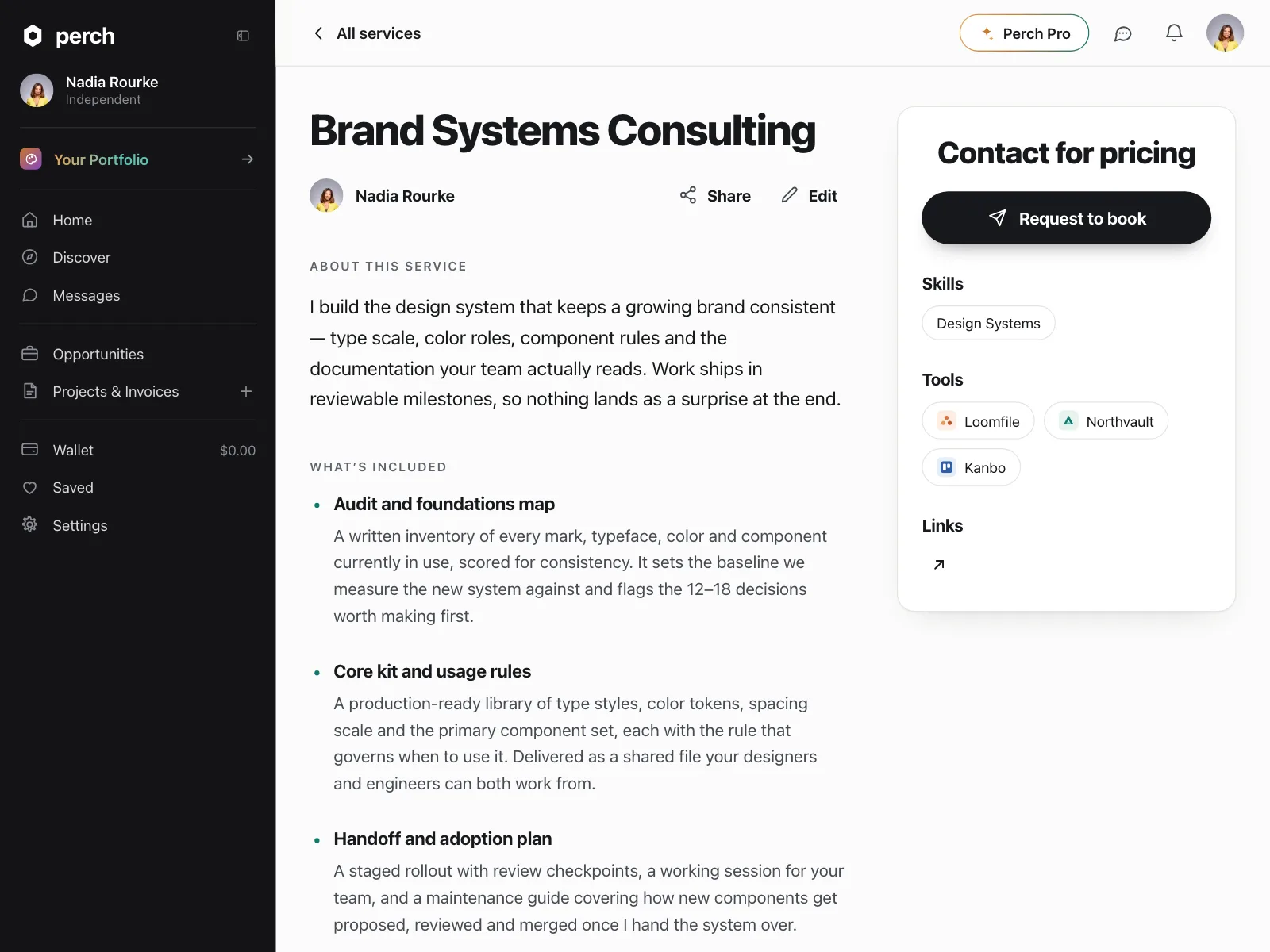Click the Share label
The height and width of the screenshot is (952, 1270).
point(729,196)
